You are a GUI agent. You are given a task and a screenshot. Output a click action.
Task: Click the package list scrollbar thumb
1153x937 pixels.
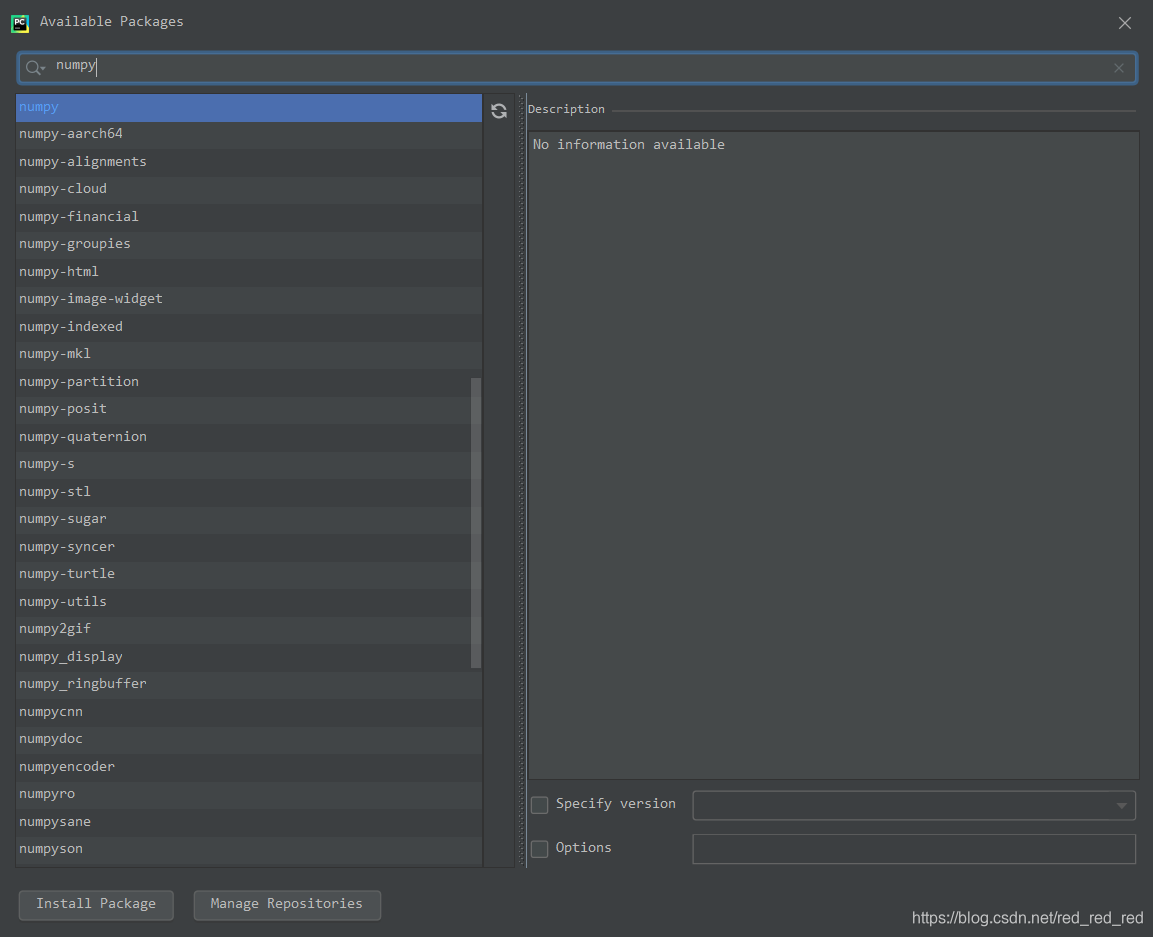point(476,523)
